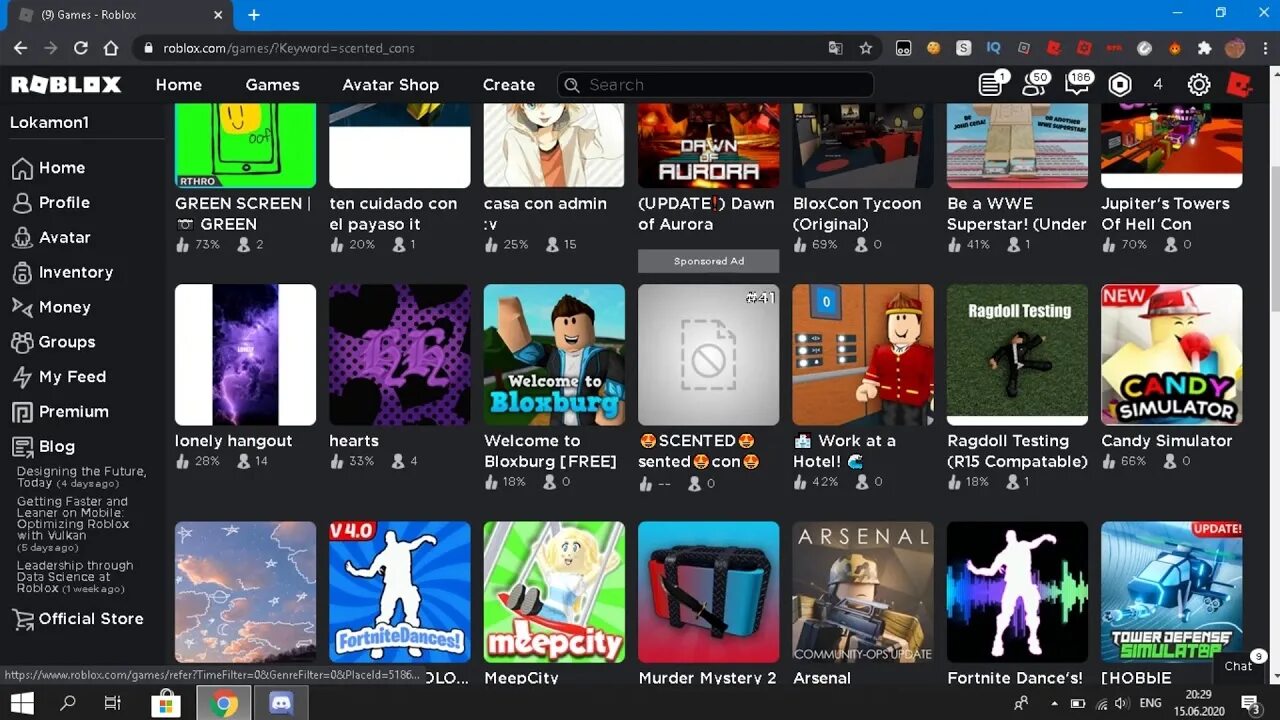Open Microsoft Store from taskbar
The width and height of the screenshot is (1280, 720).
[166, 704]
